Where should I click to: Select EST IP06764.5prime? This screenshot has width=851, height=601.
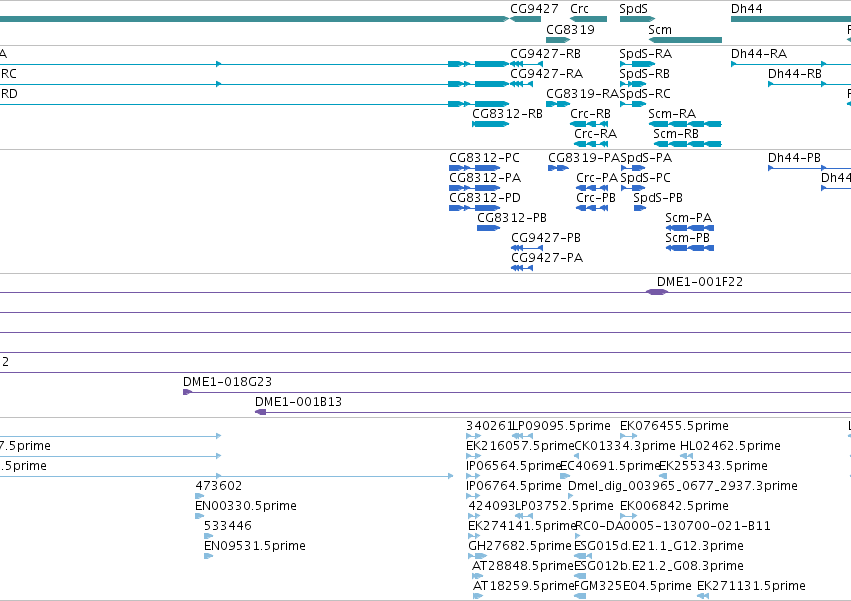coord(513,486)
